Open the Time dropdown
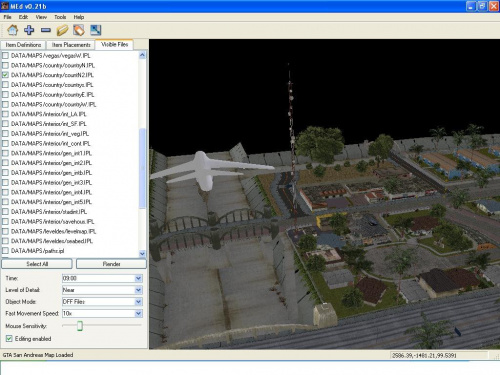Image resolution: width=500 pixels, height=375 pixels. click(138, 278)
